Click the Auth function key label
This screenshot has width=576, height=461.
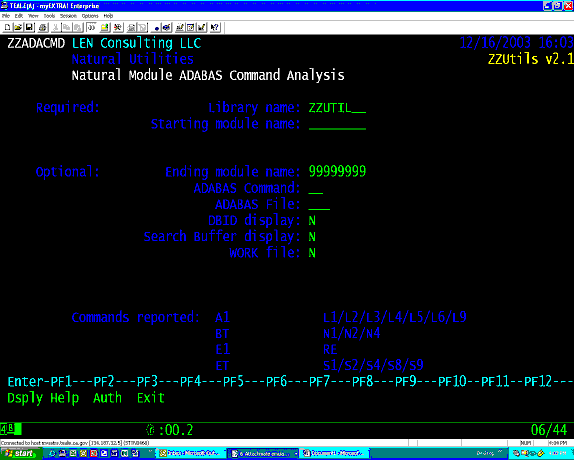(107, 398)
